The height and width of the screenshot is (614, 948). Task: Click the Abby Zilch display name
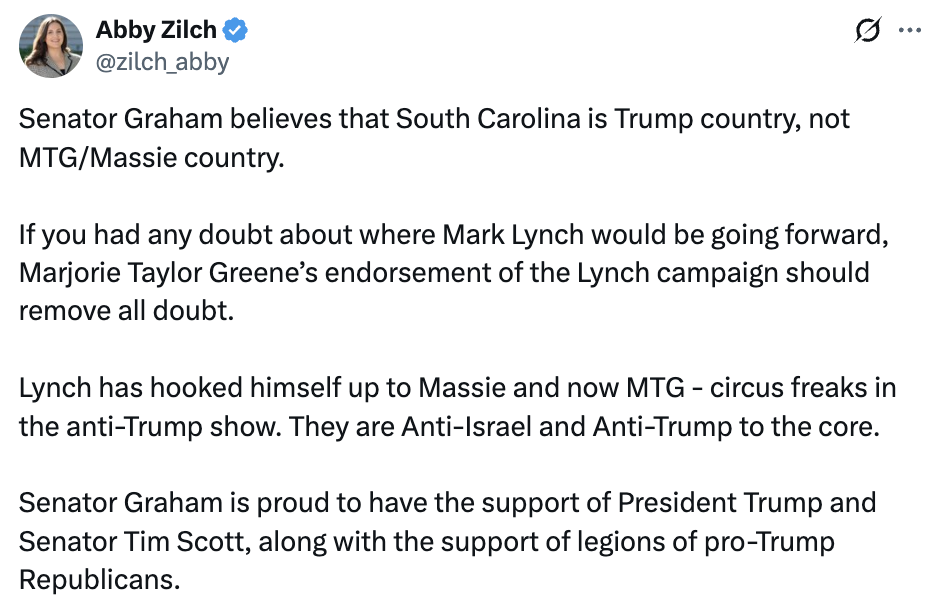pos(156,30)
